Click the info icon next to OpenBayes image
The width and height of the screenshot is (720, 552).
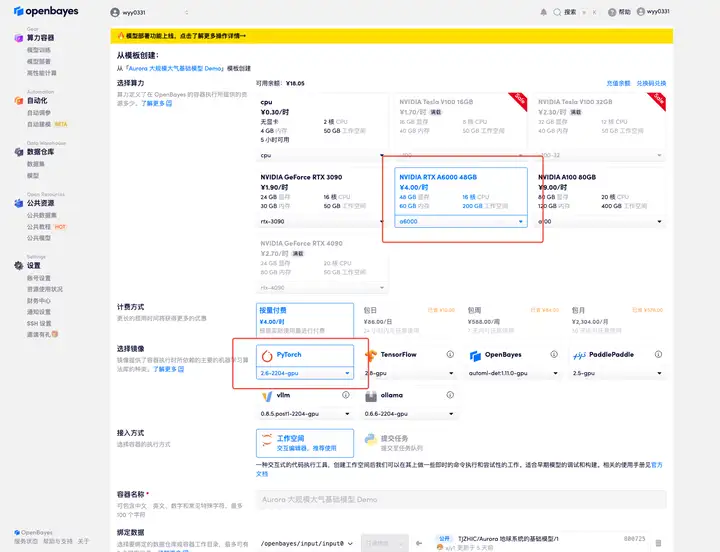coord(554,354)
